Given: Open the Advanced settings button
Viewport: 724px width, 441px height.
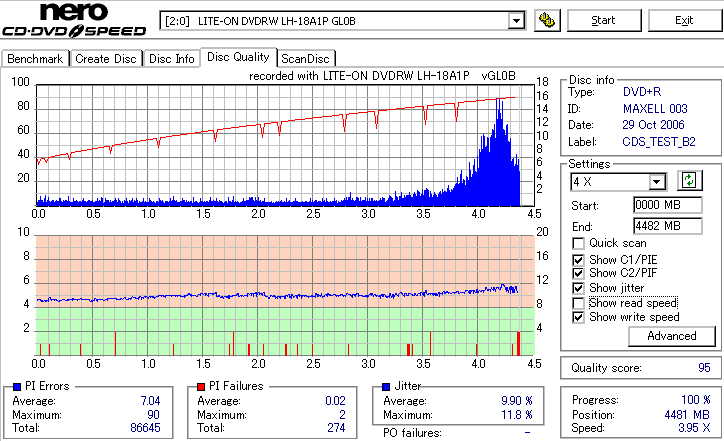Looking at the screenshot, I should tap(672, 336).
